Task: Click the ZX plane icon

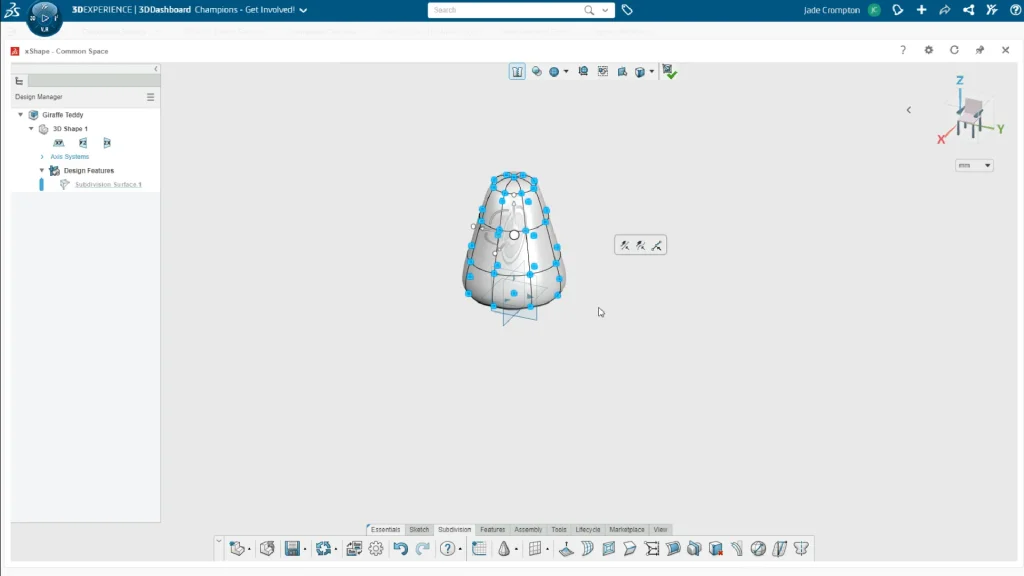Action: point(107,143)
